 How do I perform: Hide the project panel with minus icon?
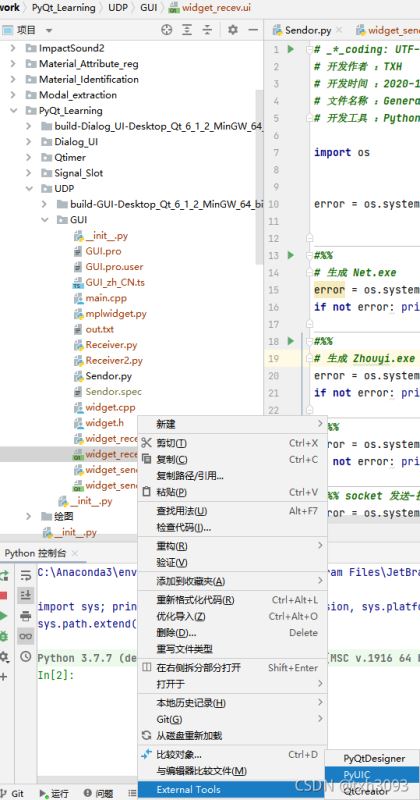[x=252, y=30]
